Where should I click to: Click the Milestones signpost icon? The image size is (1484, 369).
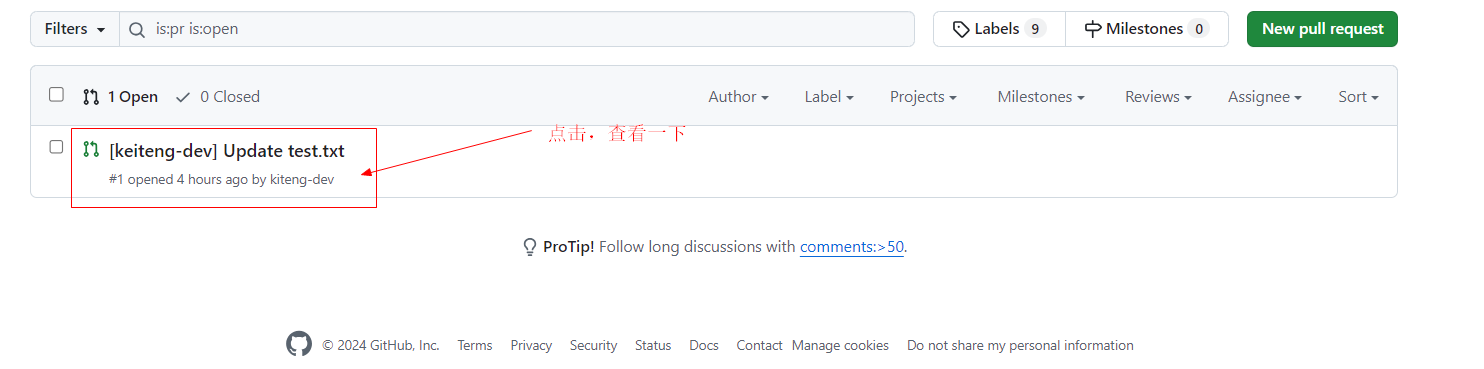click(x=1093, y=29)
